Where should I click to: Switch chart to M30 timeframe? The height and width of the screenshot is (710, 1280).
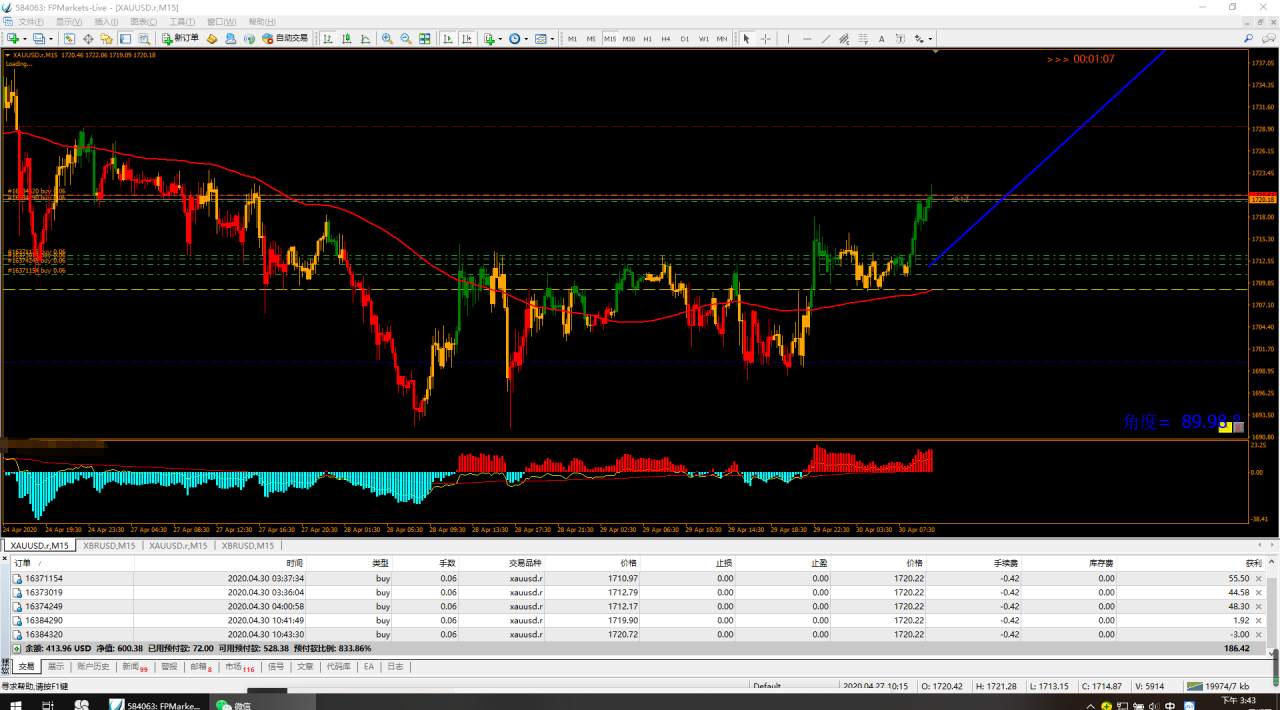(x=628, y=39)
